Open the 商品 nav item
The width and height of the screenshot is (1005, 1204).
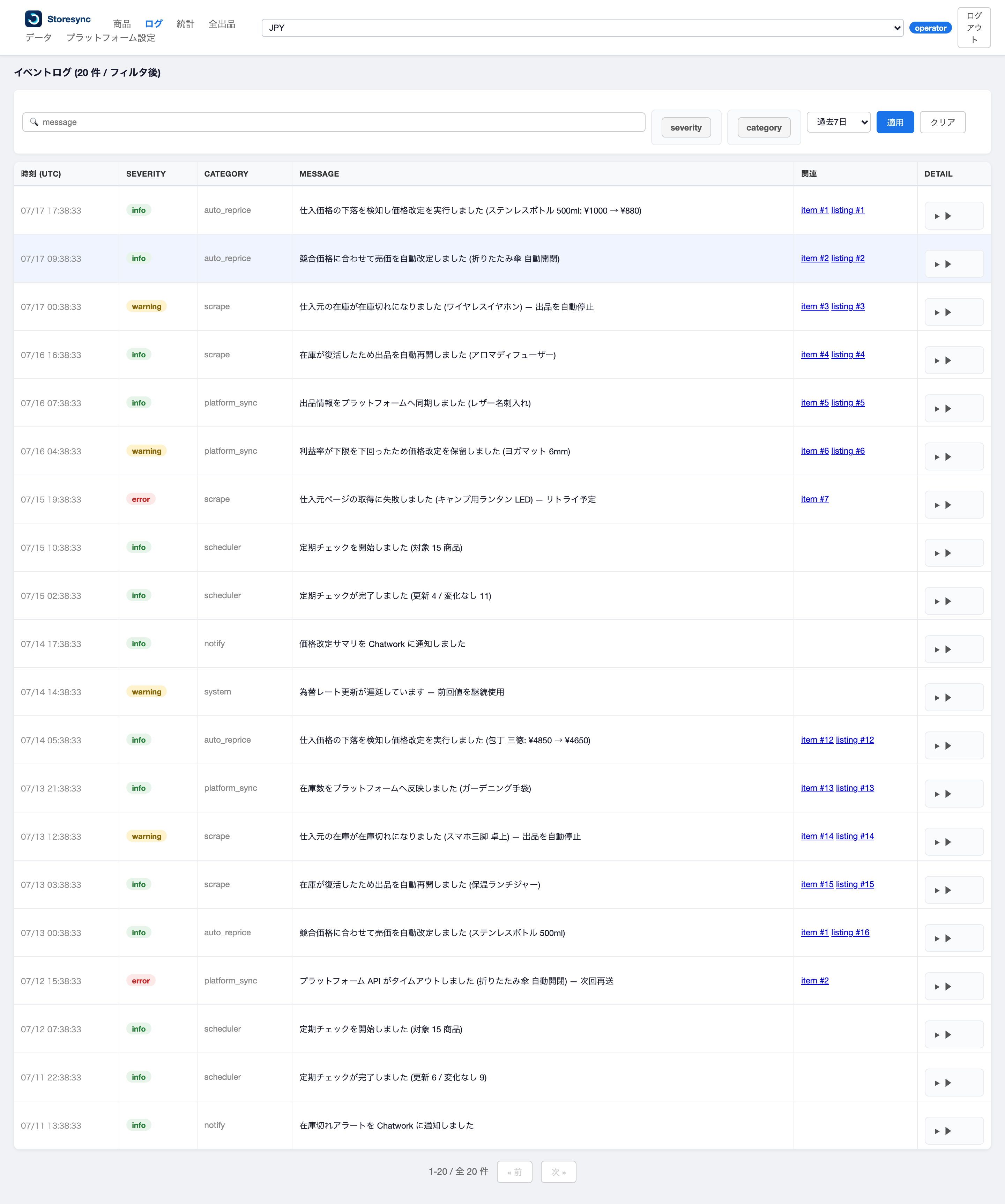121,23
